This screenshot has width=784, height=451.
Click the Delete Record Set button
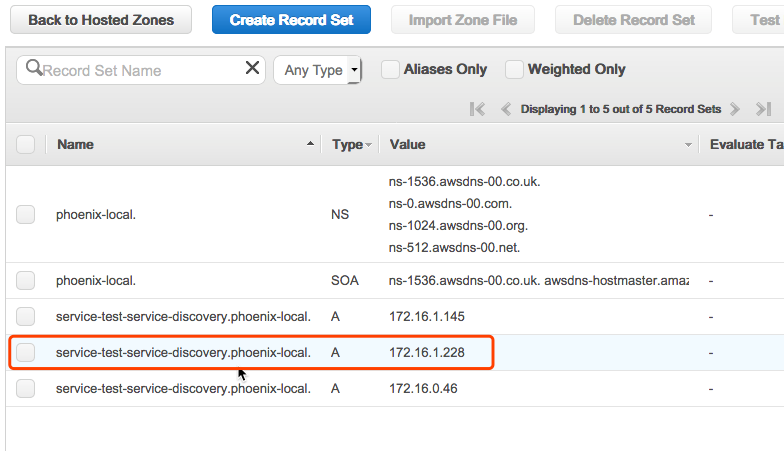pos(633,20)
